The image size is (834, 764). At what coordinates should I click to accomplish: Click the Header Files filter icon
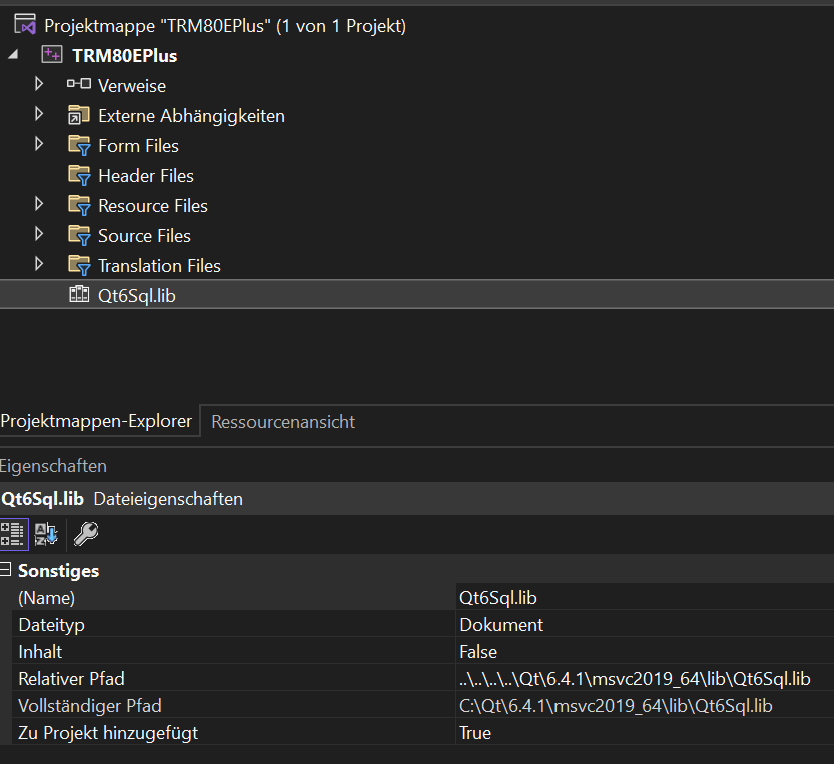click(x=78, y=175)
